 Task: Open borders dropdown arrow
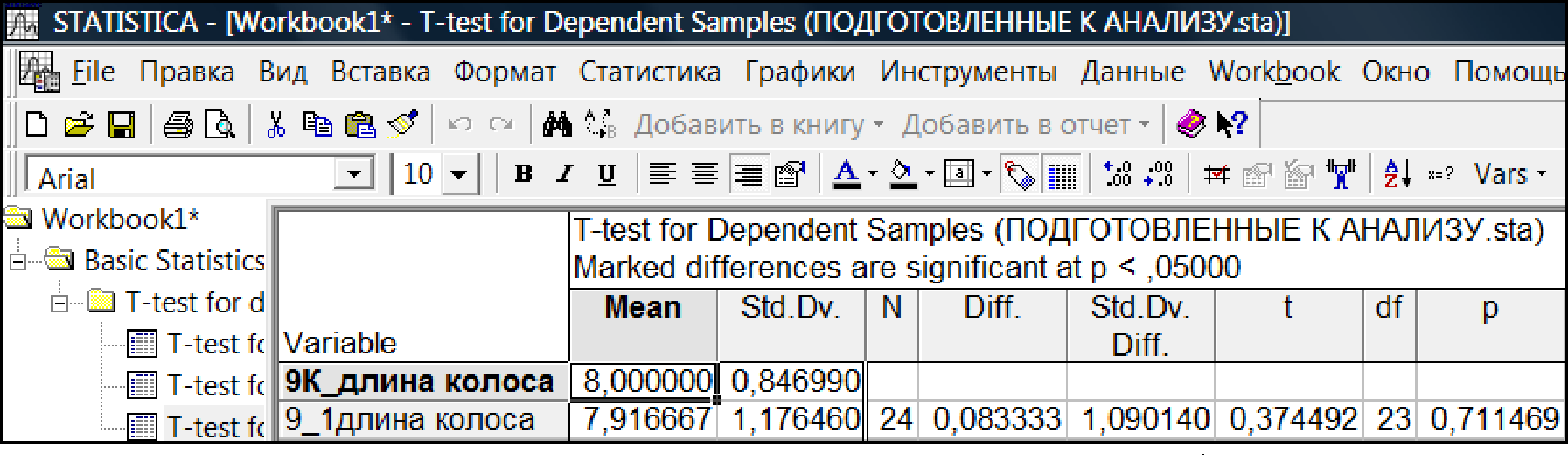[986, 174]
